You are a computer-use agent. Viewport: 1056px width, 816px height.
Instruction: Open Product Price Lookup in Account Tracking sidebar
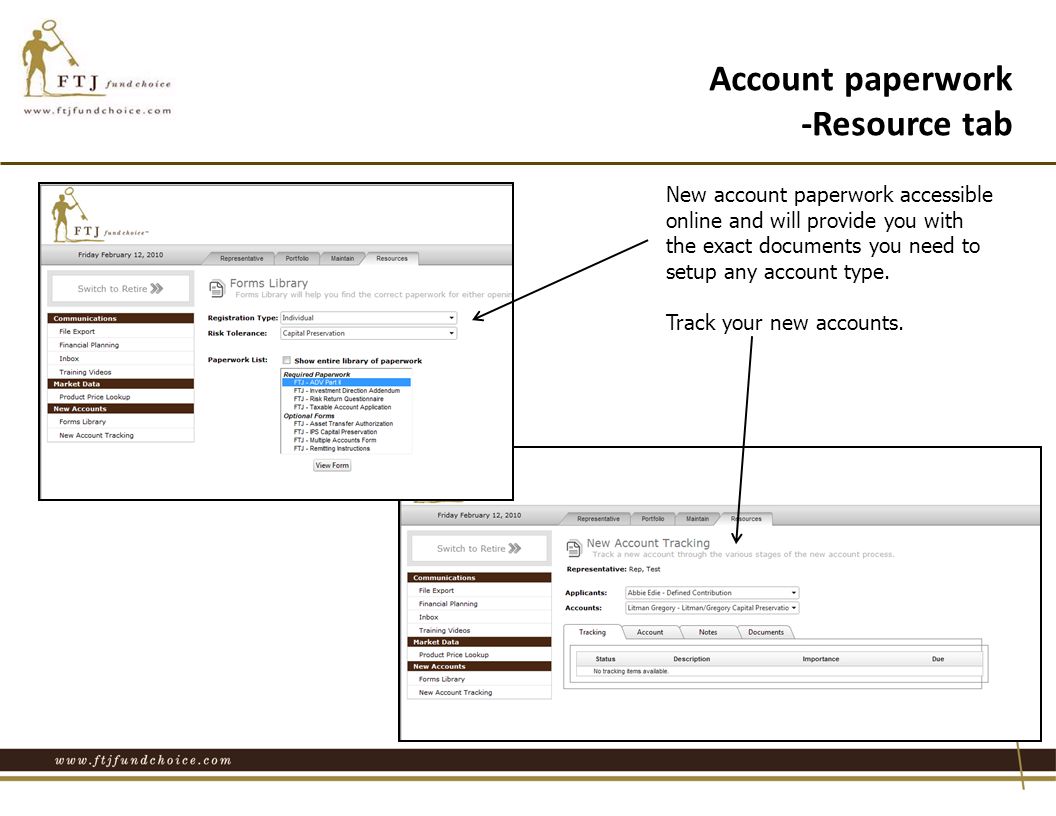pyautogui.click(x=453, y=654)
